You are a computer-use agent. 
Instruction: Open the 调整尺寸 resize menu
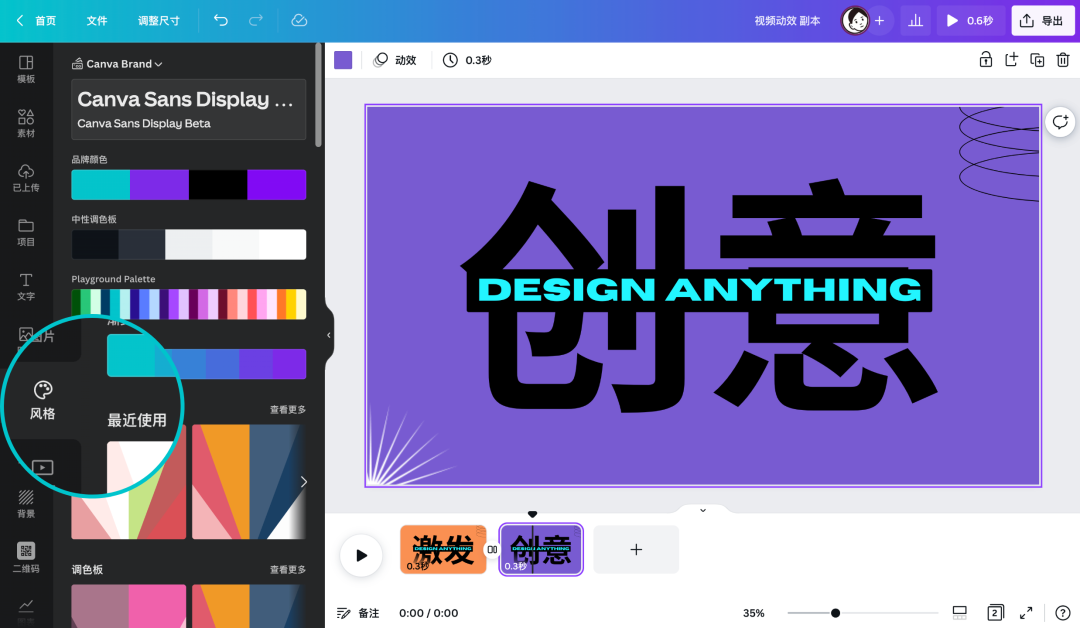(x=158, y=21)
